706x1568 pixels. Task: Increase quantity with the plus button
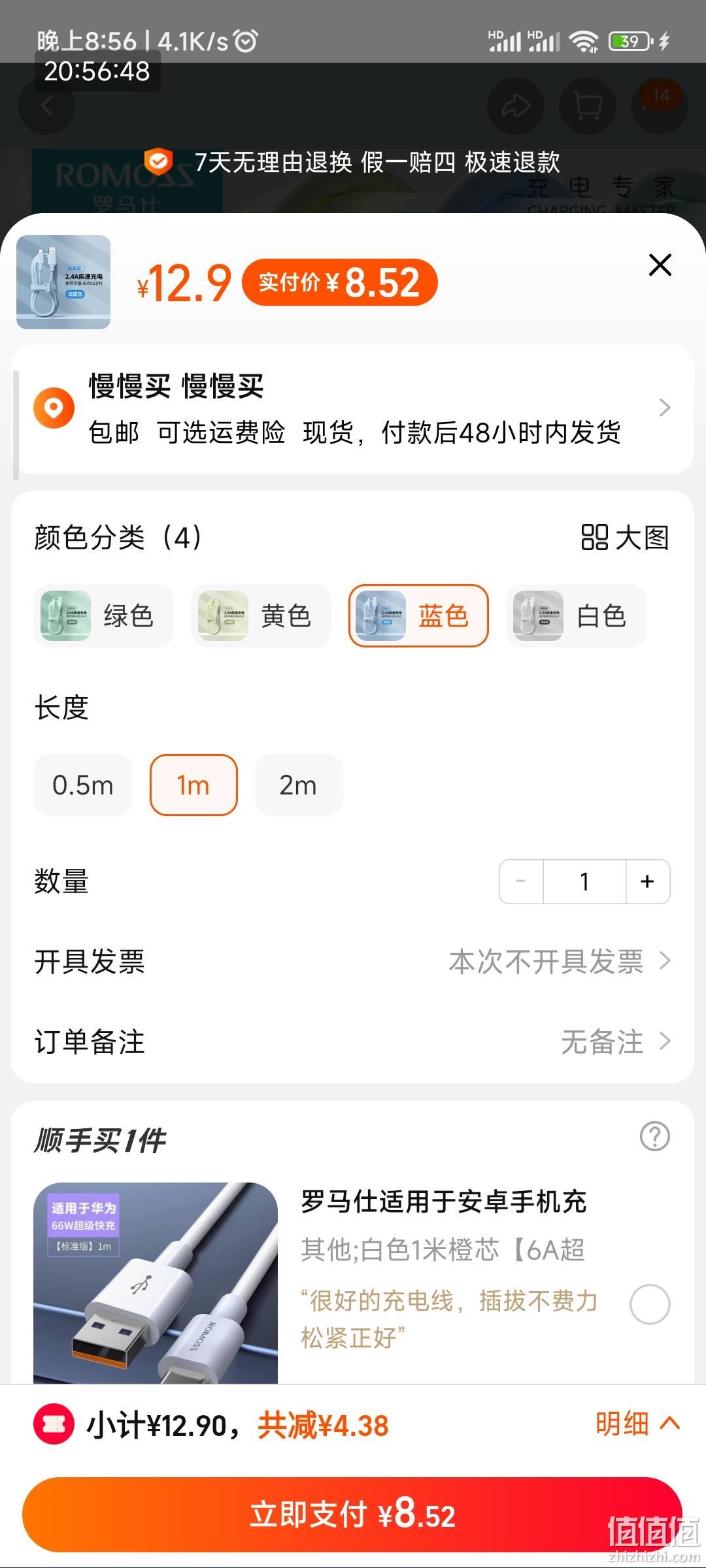pos(648,881)
